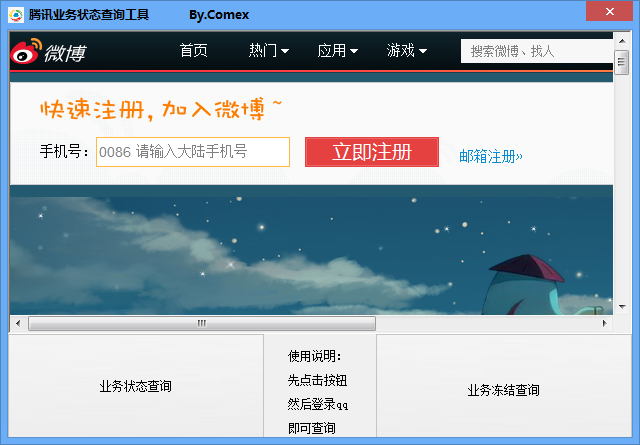Click the horizontal scrollbar thumb
Viewport: 640px width, 445px height.
202,323
